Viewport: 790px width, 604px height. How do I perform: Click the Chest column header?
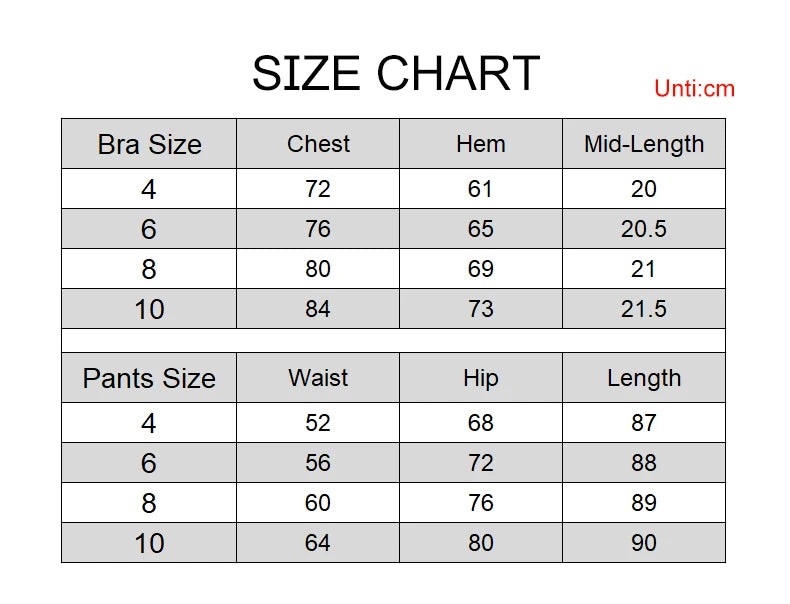[318, 144]
